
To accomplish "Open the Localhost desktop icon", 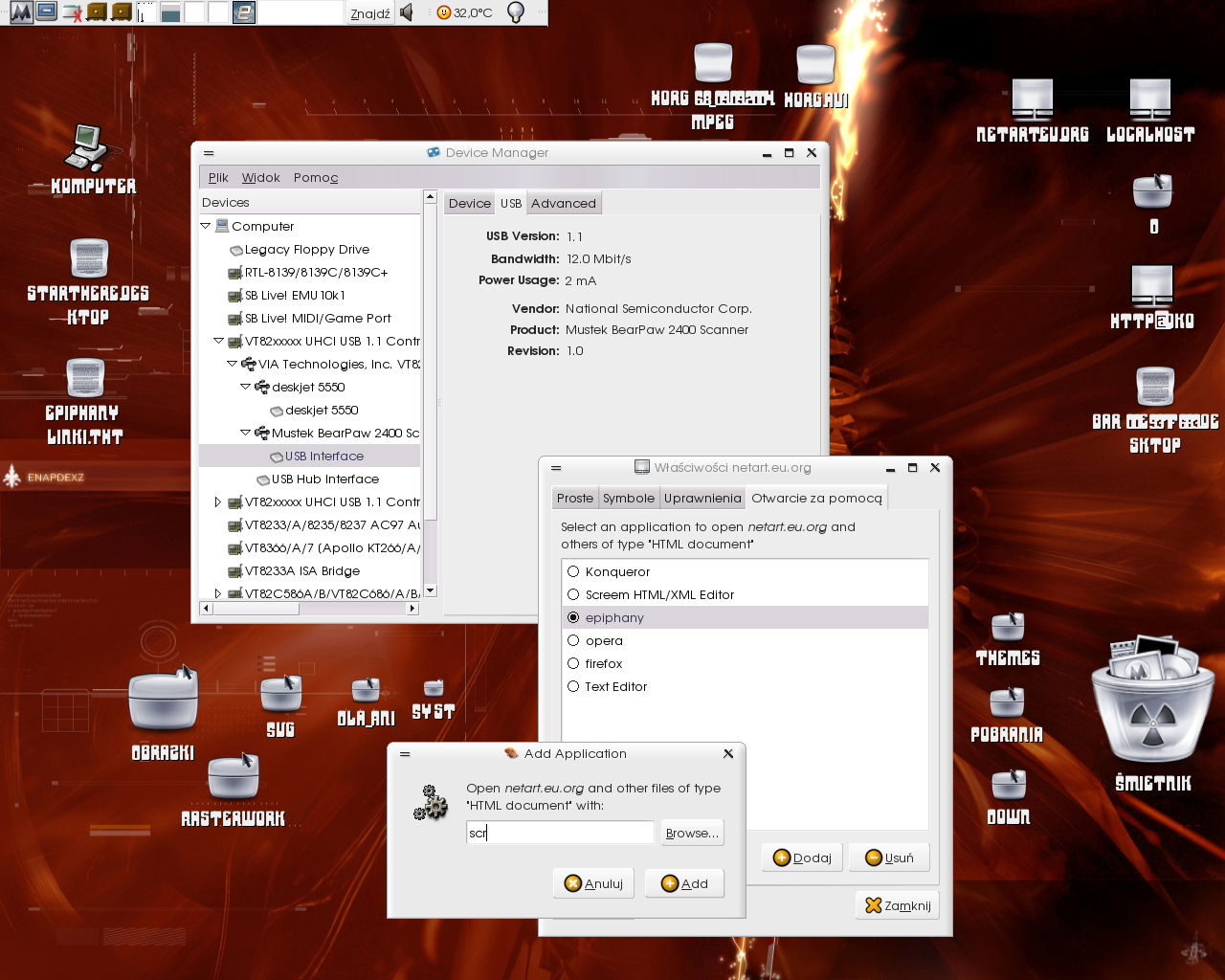I will point(1149,100).
